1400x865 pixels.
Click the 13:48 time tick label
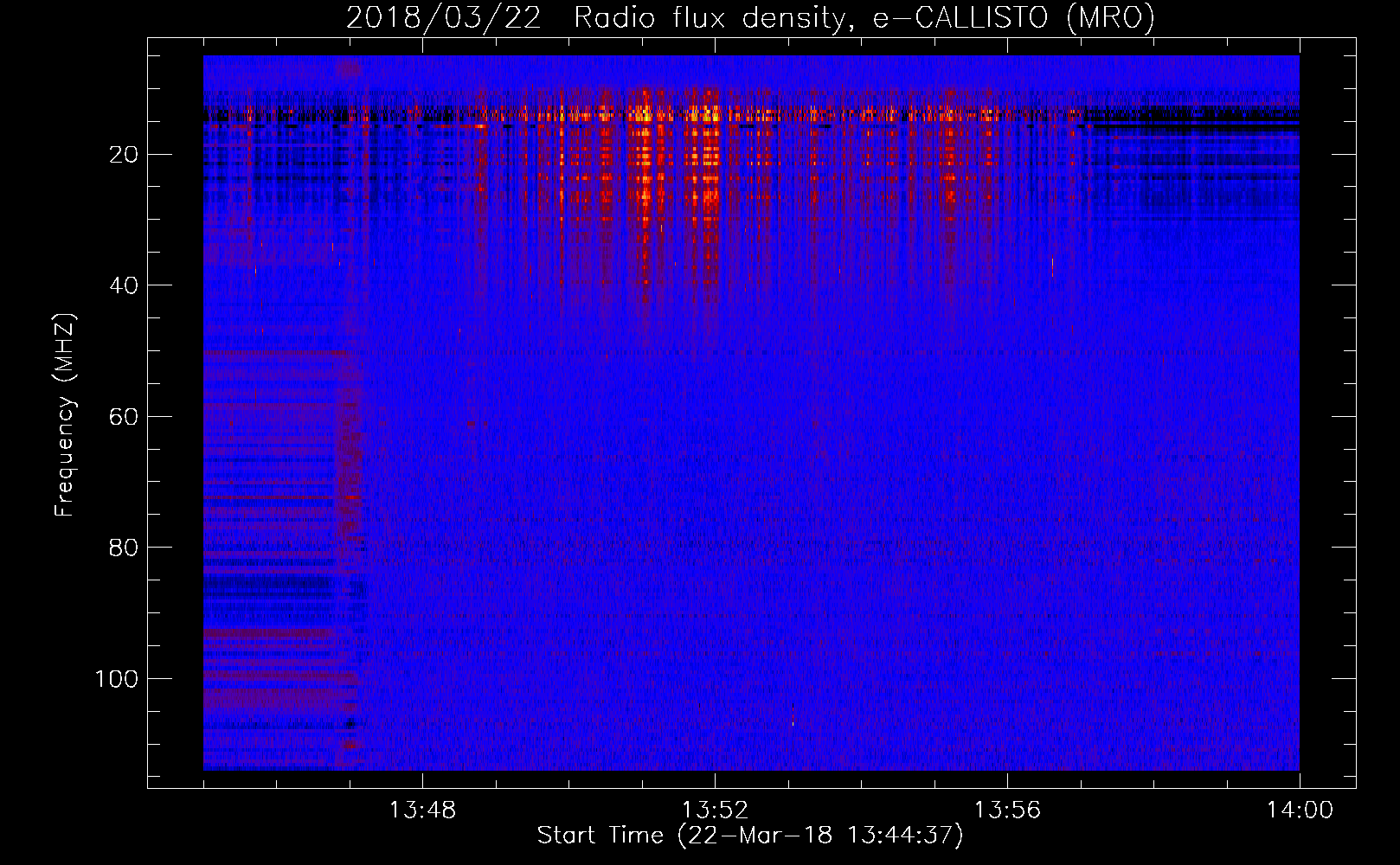[422, 811]
